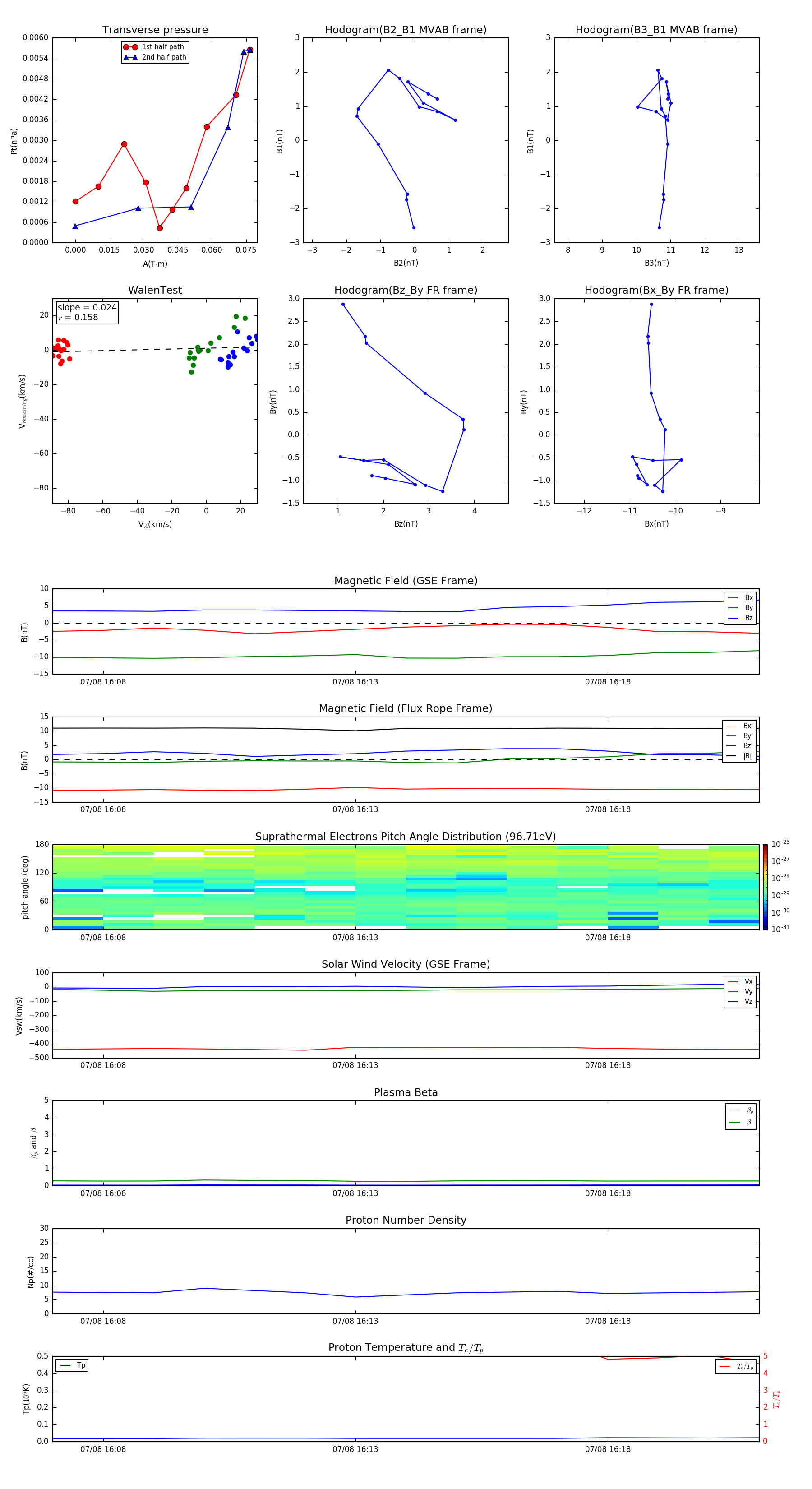Click the "Vsw(km/s)" y-axis label

pos(19,1016)
